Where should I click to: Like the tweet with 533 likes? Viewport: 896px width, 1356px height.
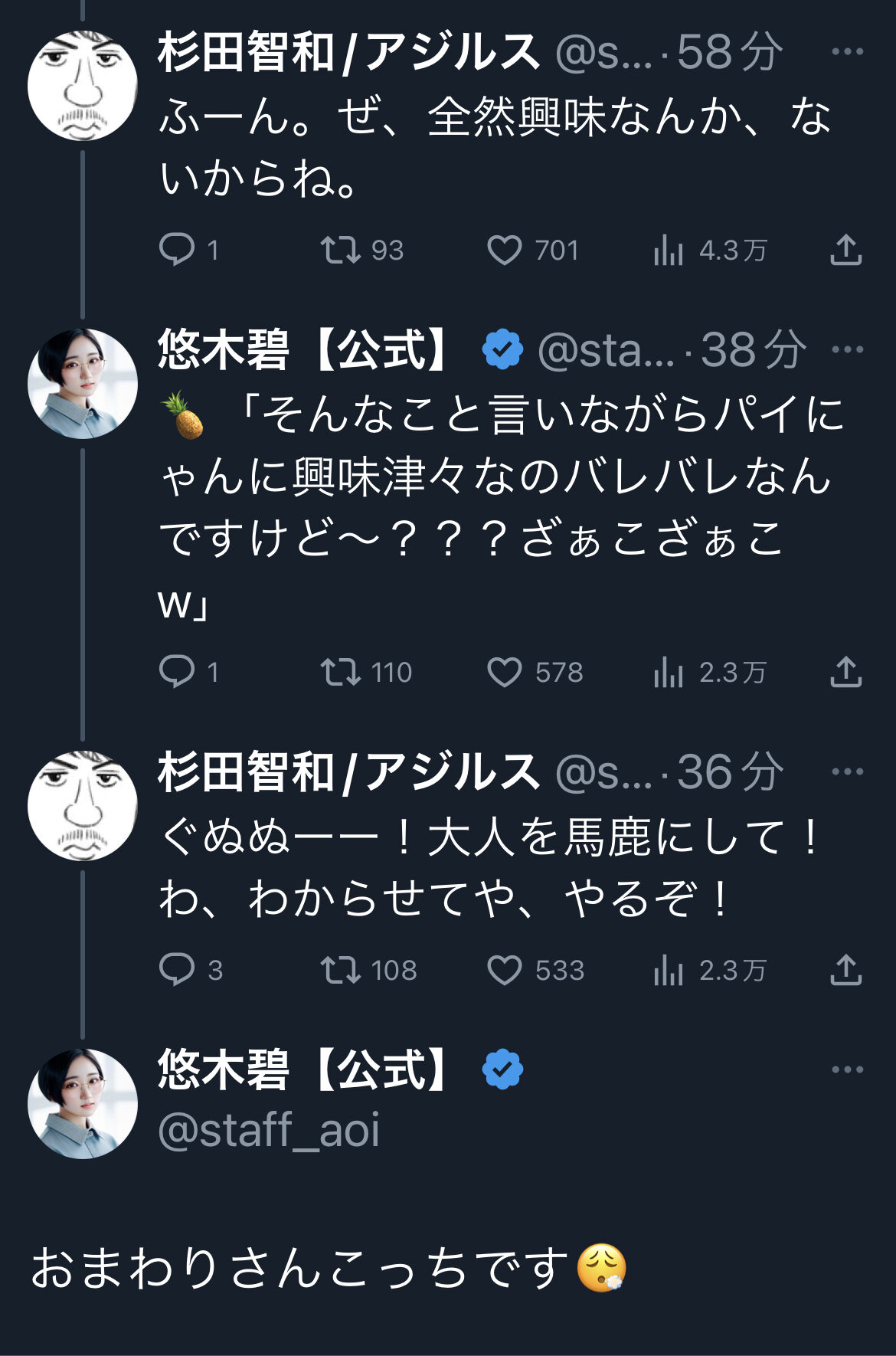(x=505, y=970)
